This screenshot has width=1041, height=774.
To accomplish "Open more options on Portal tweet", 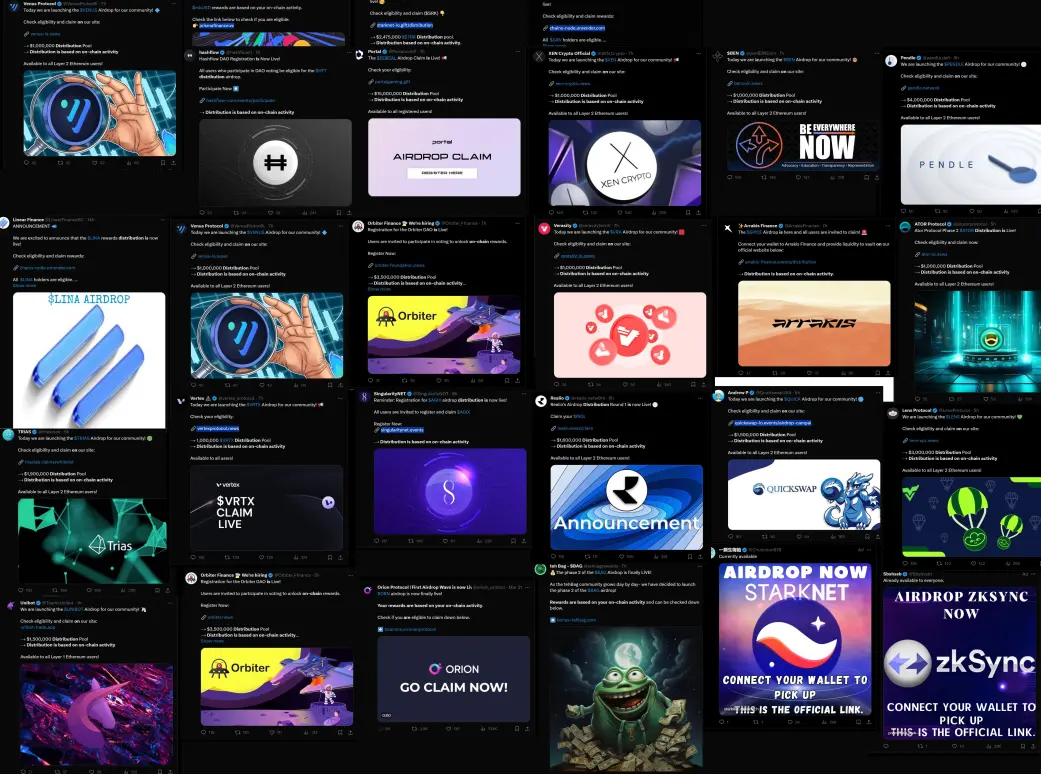I will [x=516, y=51].
